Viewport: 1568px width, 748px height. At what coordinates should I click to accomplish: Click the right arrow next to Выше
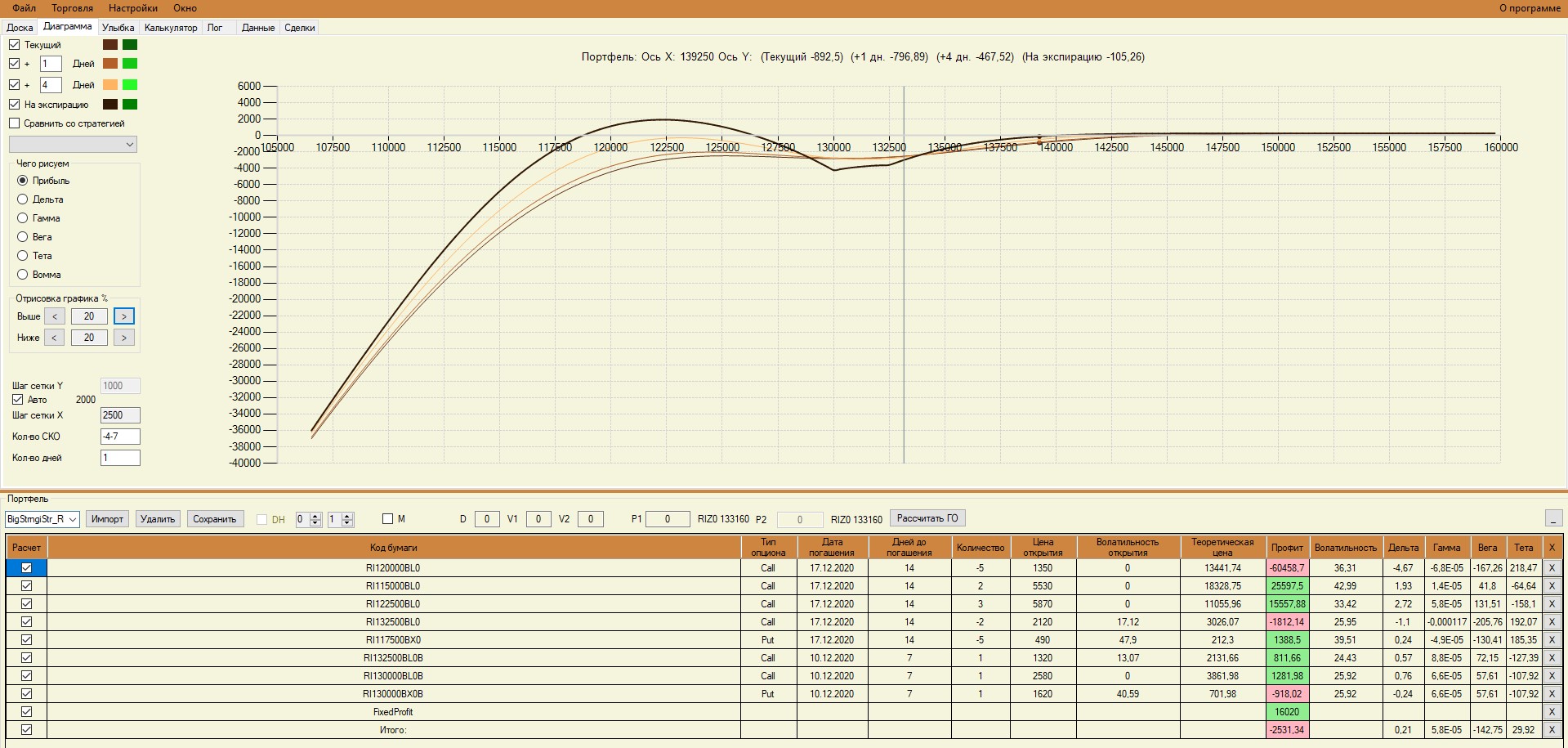coord(124,316)
